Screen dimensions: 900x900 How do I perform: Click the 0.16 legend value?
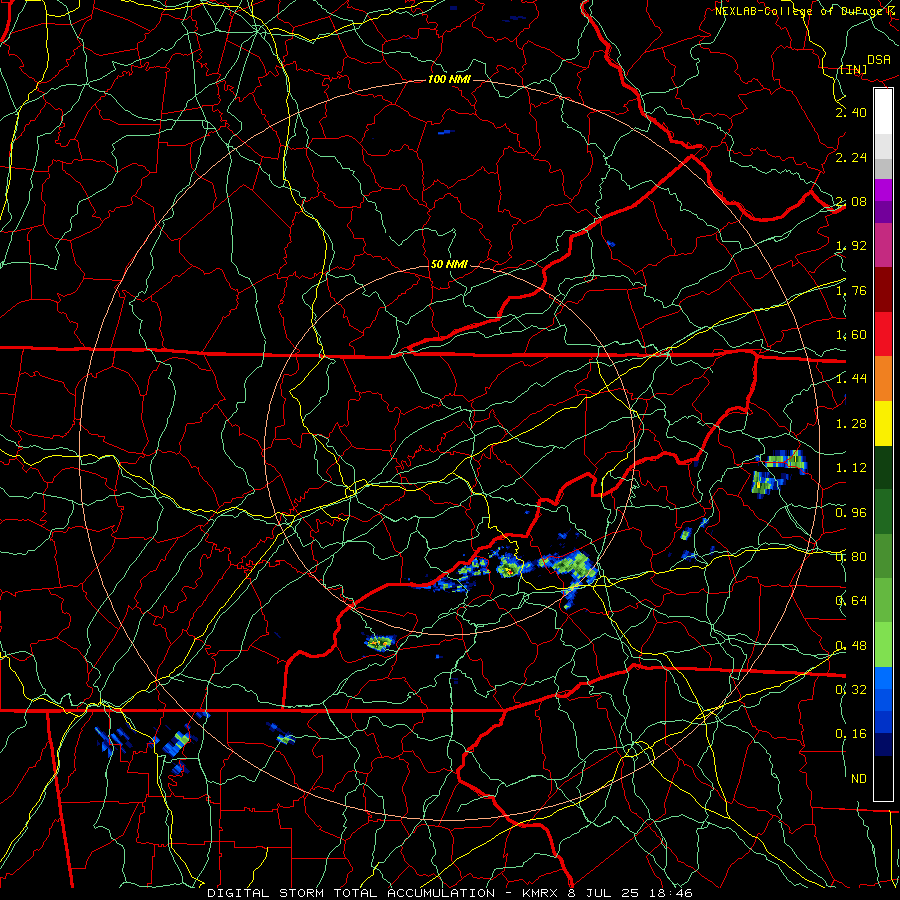(851, 734)
